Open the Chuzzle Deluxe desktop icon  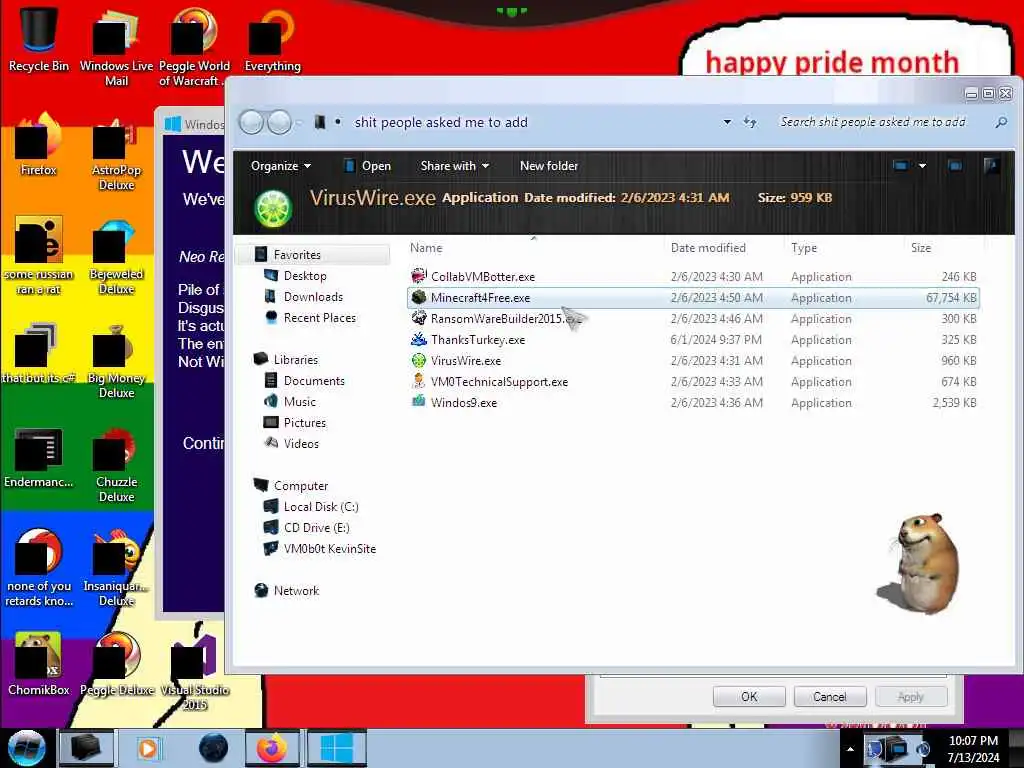point(116,465)
